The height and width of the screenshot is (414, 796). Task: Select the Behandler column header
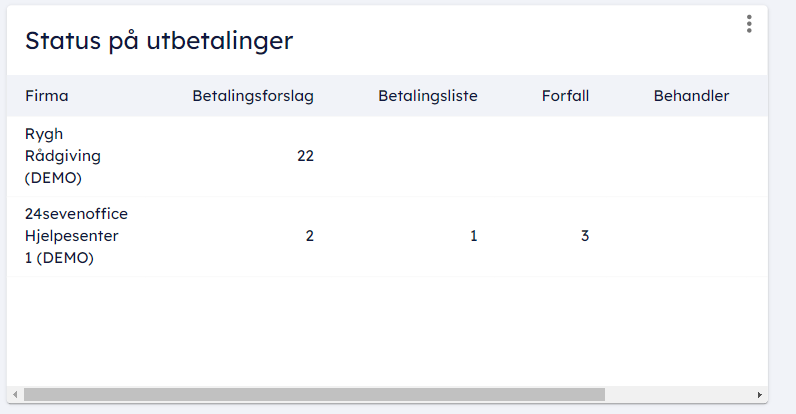coord(691,96)
